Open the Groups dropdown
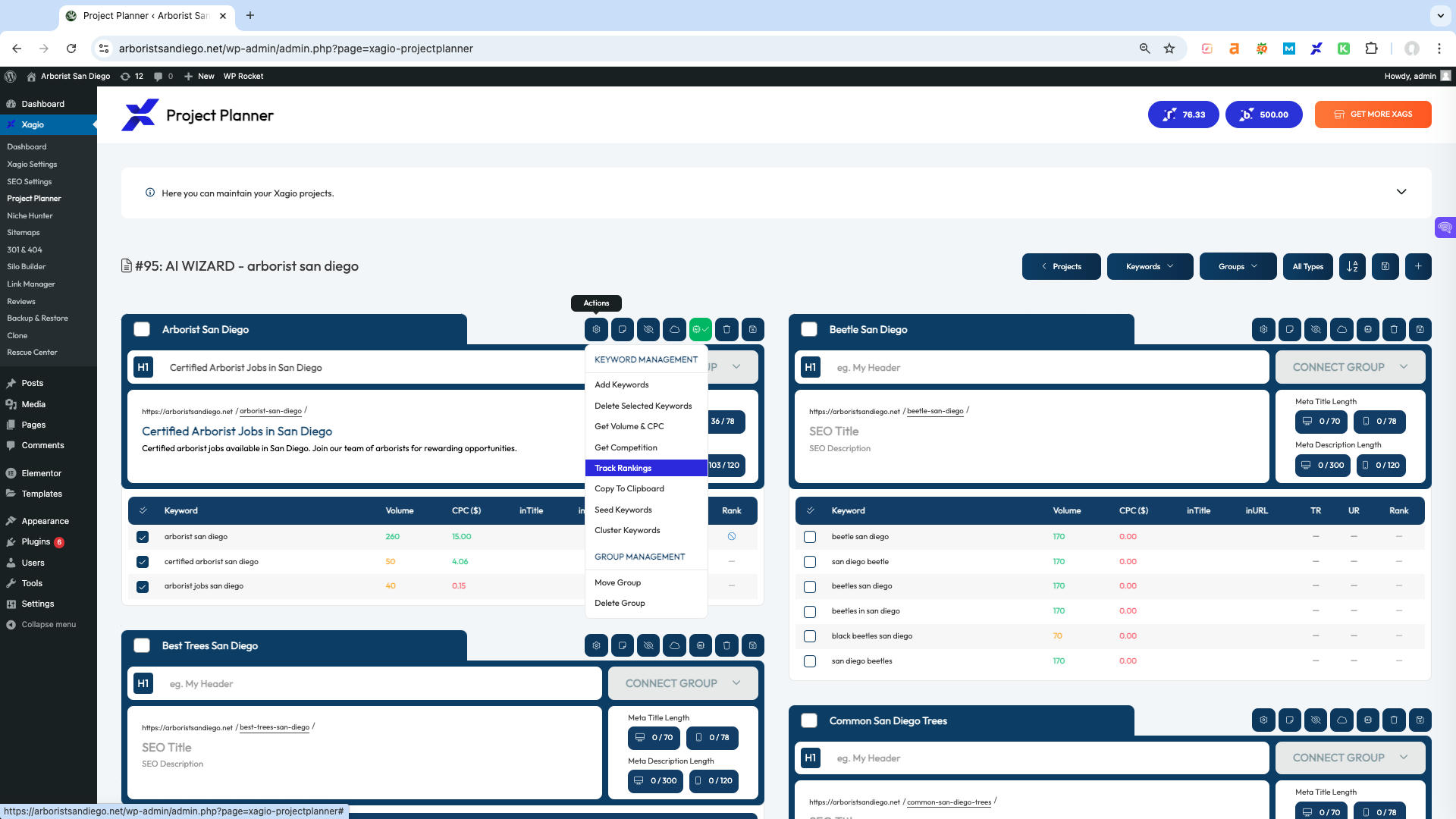 [1238, 266]
